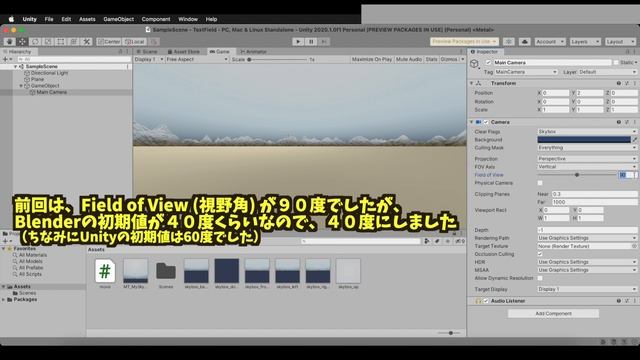Open the Transform component help icon
Screen dimensions: 640x360
tap(619, 83)
